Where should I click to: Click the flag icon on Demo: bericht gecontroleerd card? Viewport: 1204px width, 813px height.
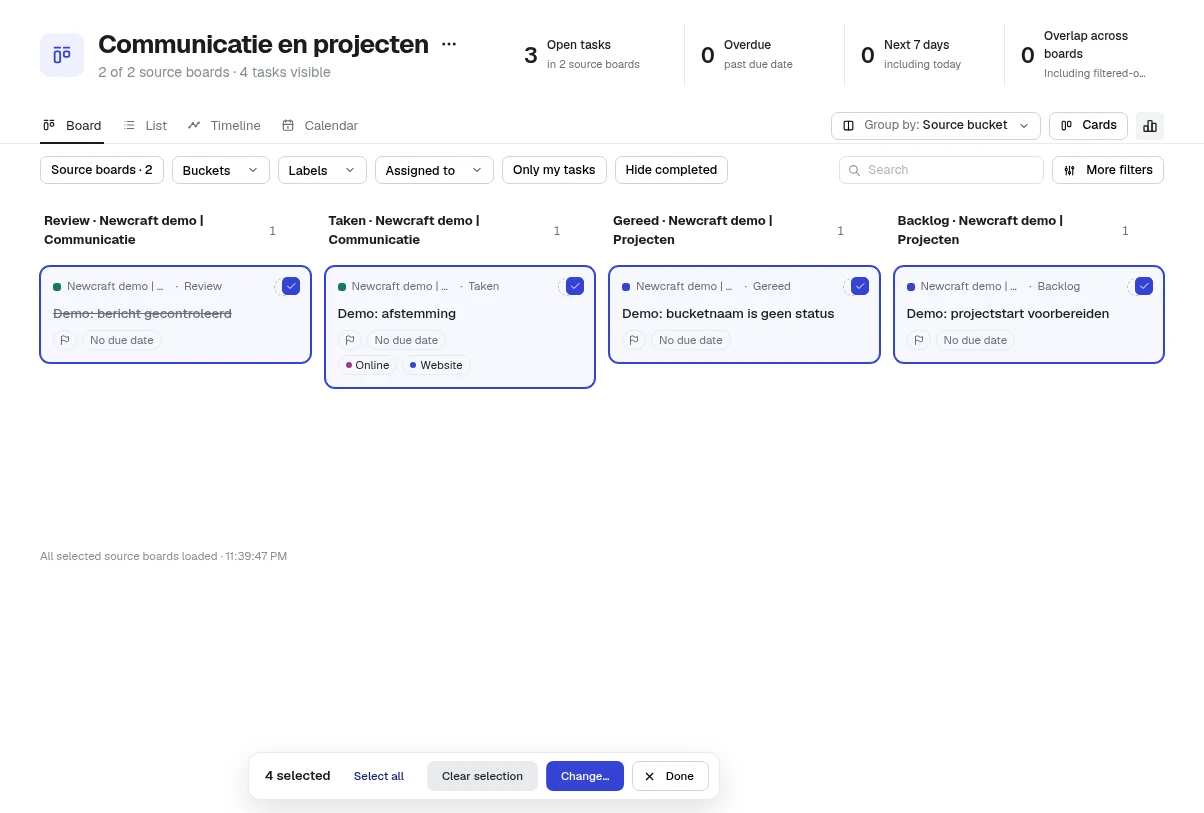pyautogui.click(x=65, y=340)
